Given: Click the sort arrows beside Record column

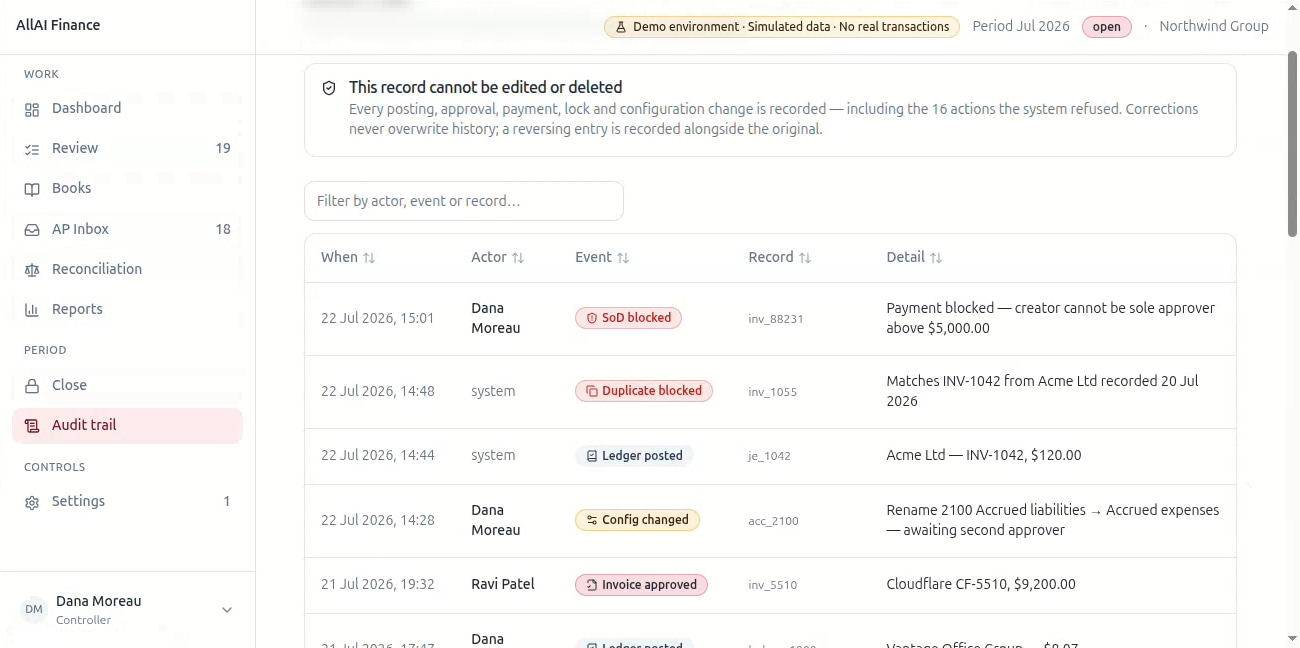Looking at the screenshot, I should coord(805,258).
